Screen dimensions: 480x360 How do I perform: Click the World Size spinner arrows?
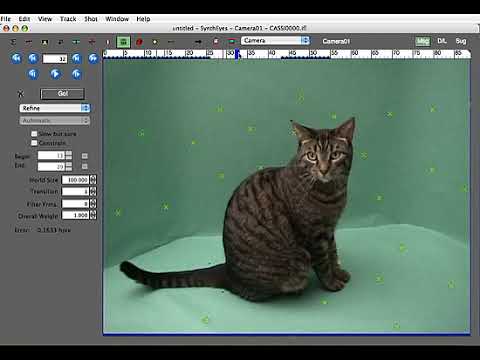click(x=93, y=180)
